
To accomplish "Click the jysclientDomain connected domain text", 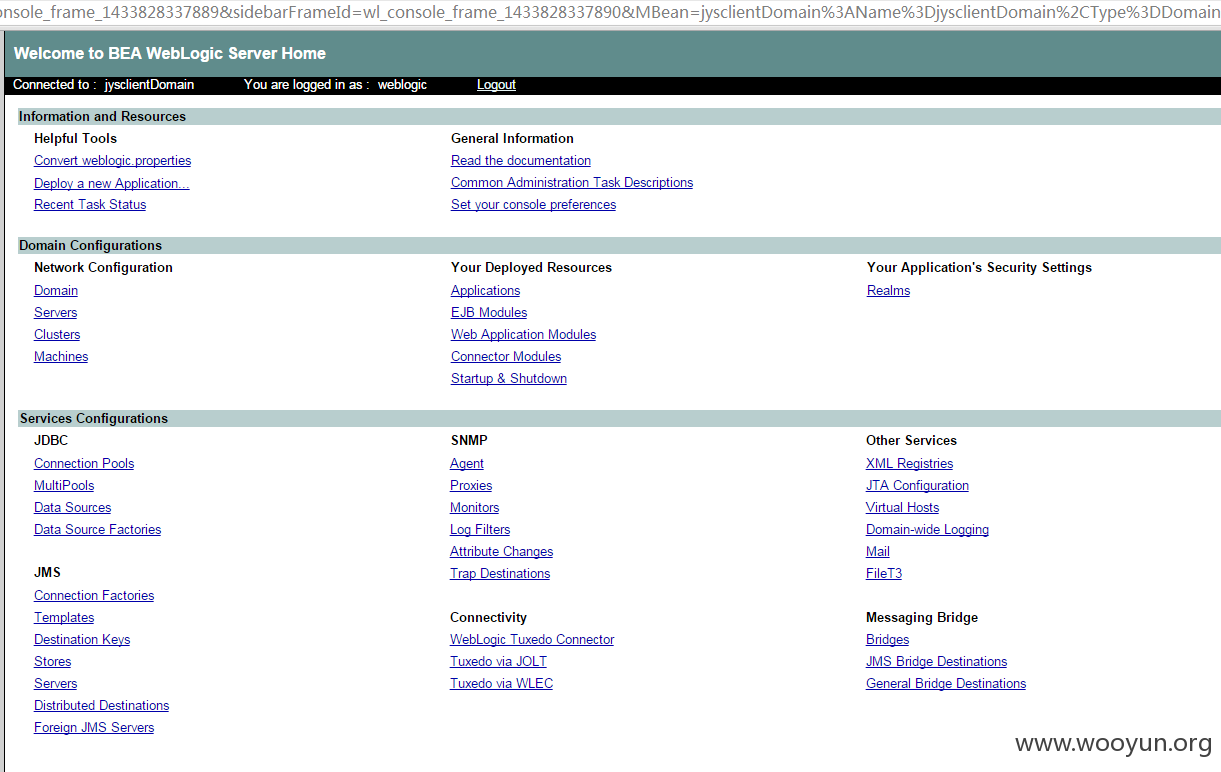I will coord(149,85).
